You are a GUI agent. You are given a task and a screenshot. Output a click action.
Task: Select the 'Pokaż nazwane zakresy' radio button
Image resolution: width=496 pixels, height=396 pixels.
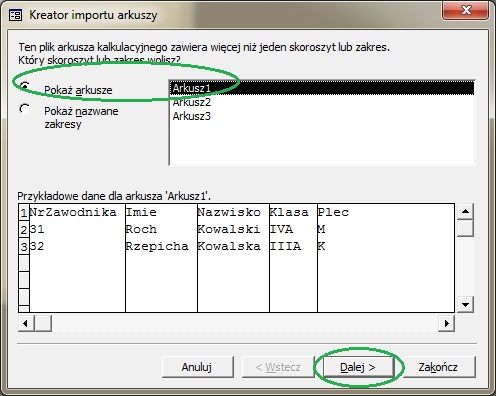click(x=25, y=109)
